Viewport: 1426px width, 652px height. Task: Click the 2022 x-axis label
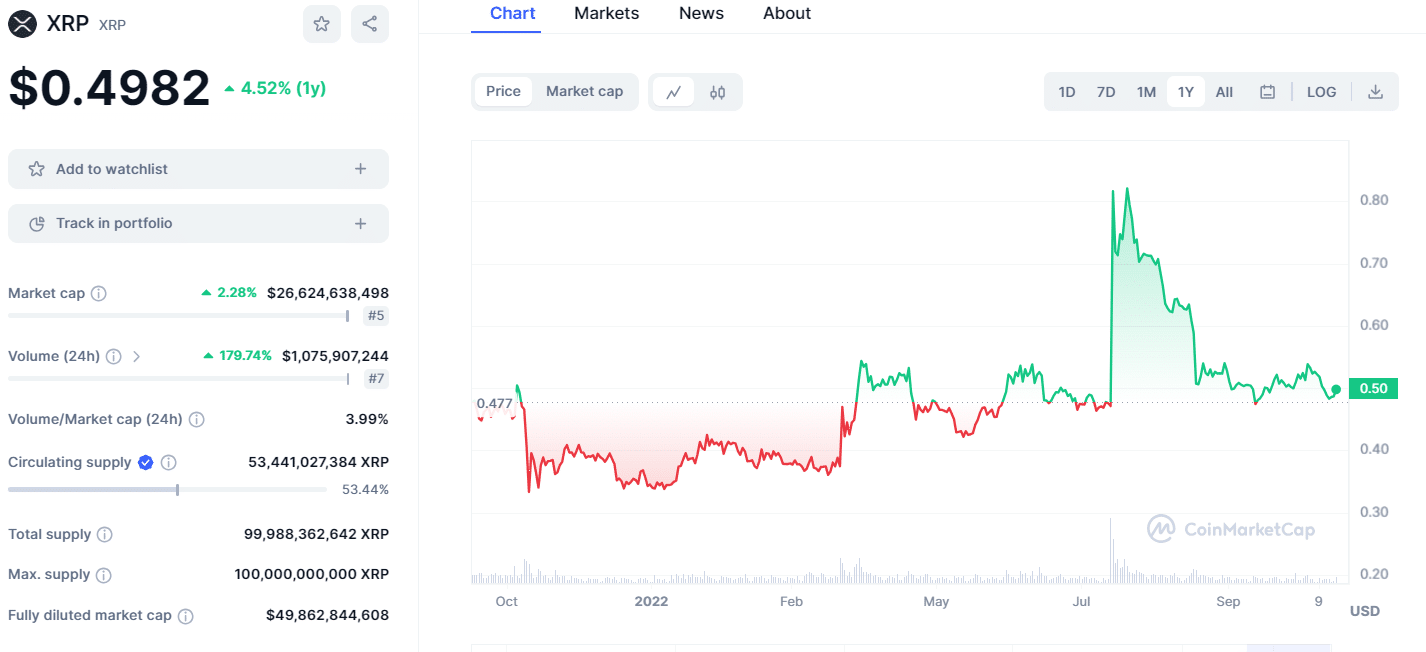(651, 602)
